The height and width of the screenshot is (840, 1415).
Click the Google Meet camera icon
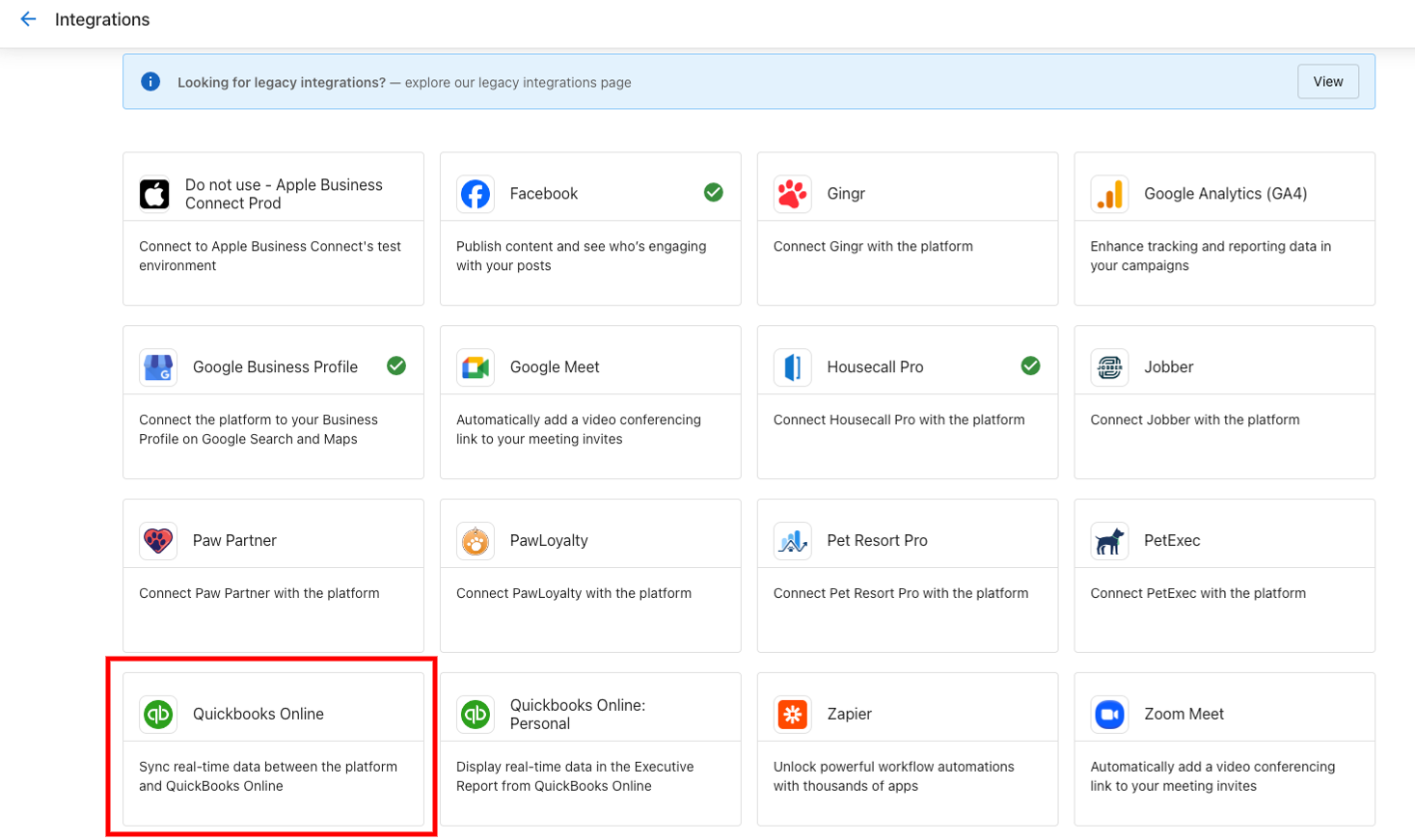coord(475,367)
